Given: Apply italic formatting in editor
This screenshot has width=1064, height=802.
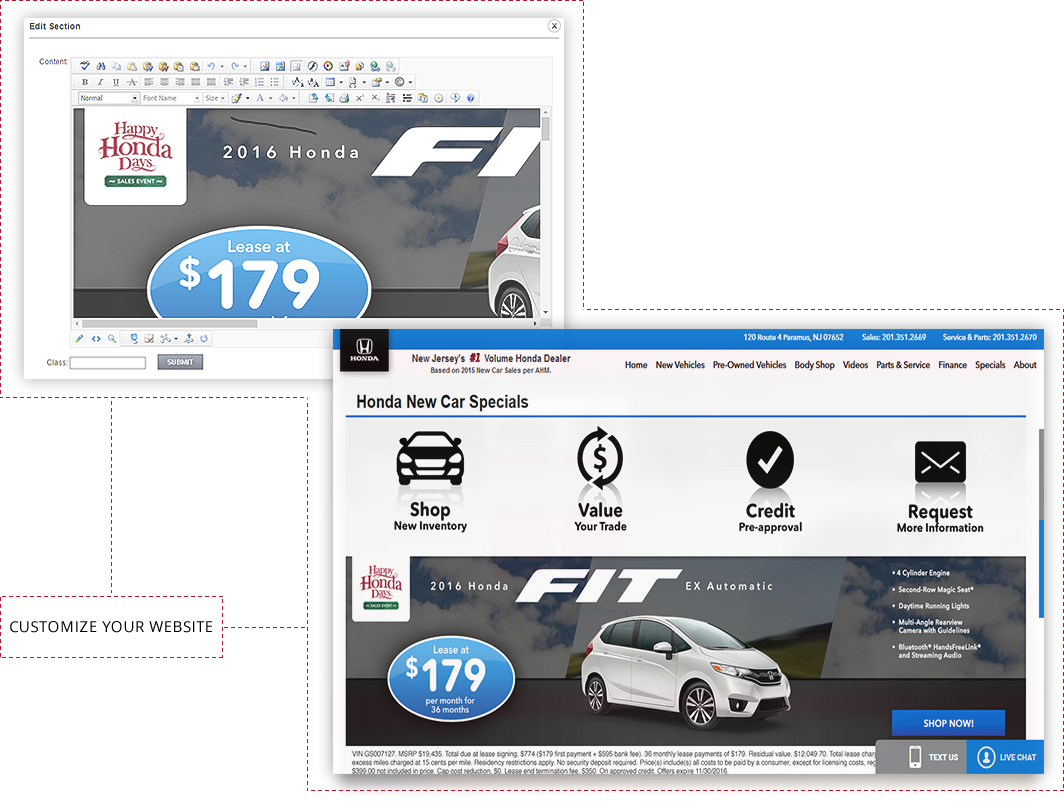Looking at the screenshot, I should pos(100,82).
